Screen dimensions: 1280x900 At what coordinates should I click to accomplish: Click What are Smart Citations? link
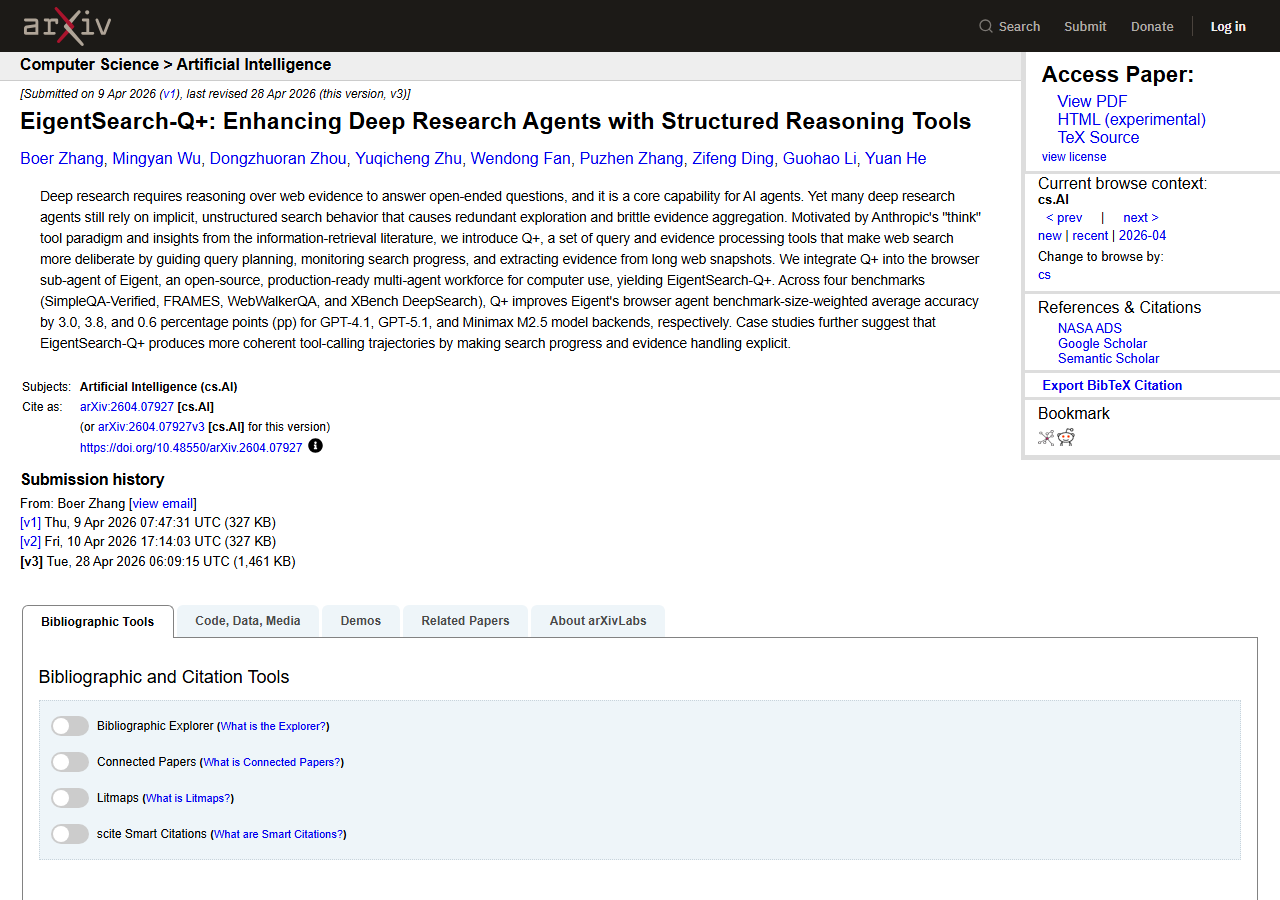(x=278, y=835)
